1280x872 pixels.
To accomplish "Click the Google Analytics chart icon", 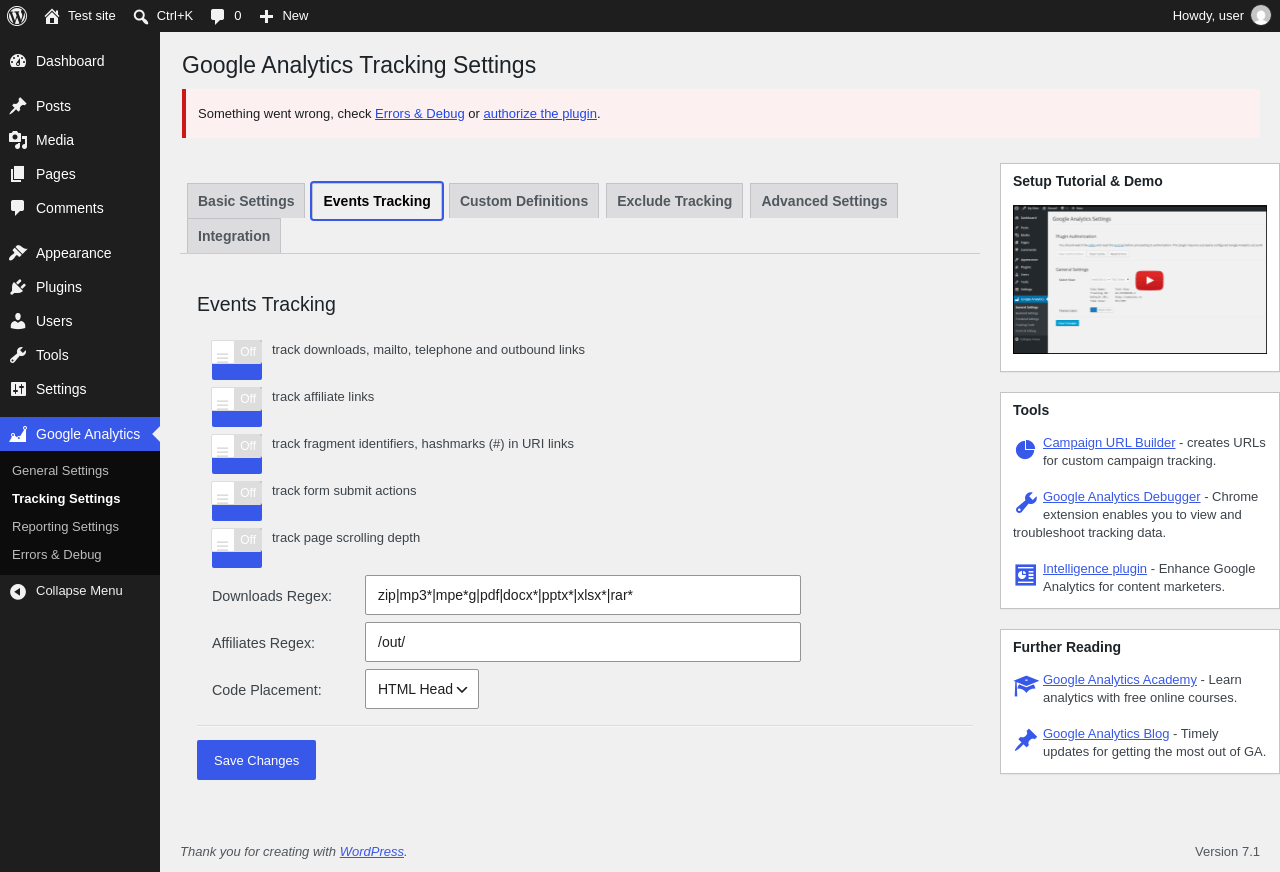I will click(x=18, y=434).
